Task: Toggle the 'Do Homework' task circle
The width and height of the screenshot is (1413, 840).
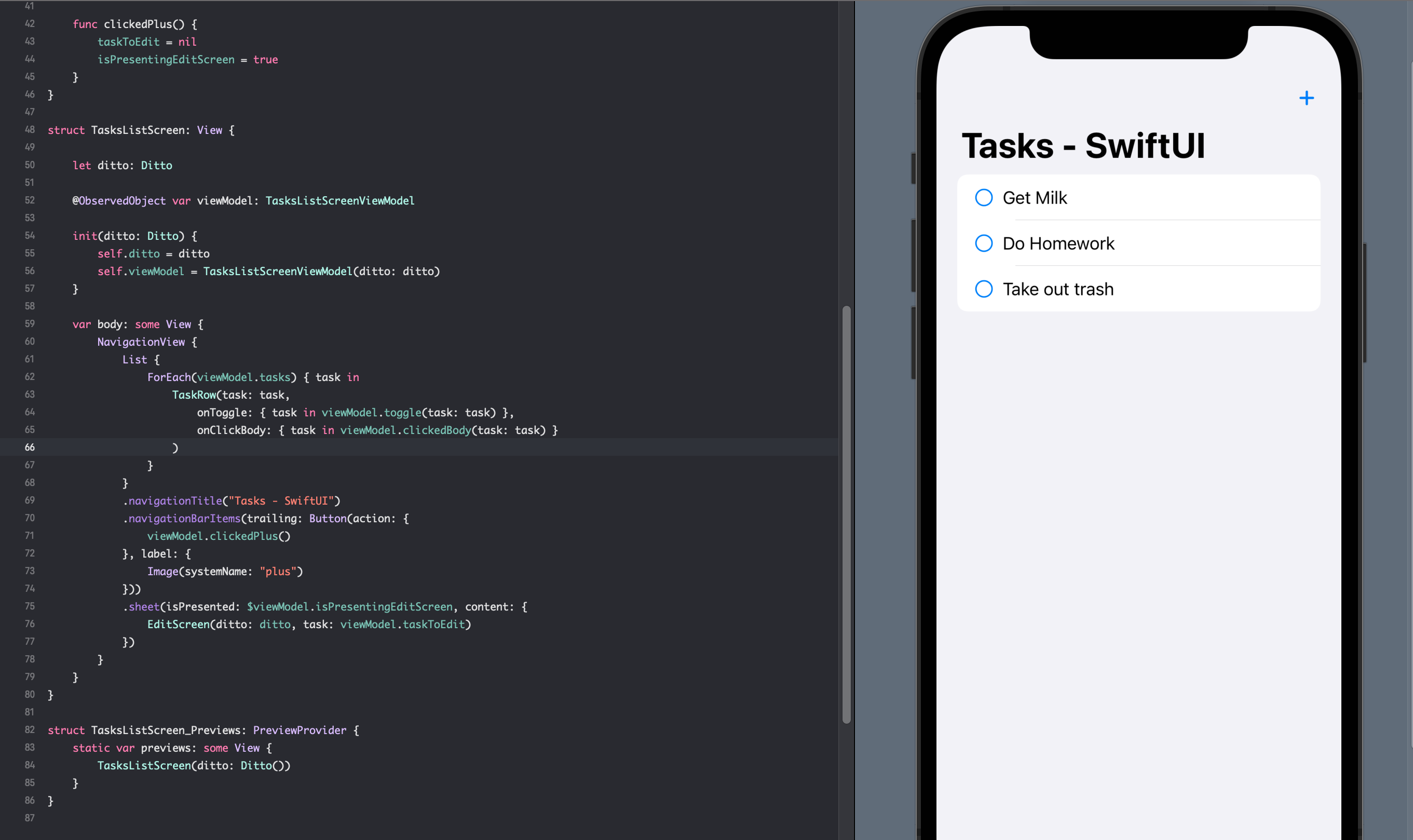Action: (x=985, y=243)
